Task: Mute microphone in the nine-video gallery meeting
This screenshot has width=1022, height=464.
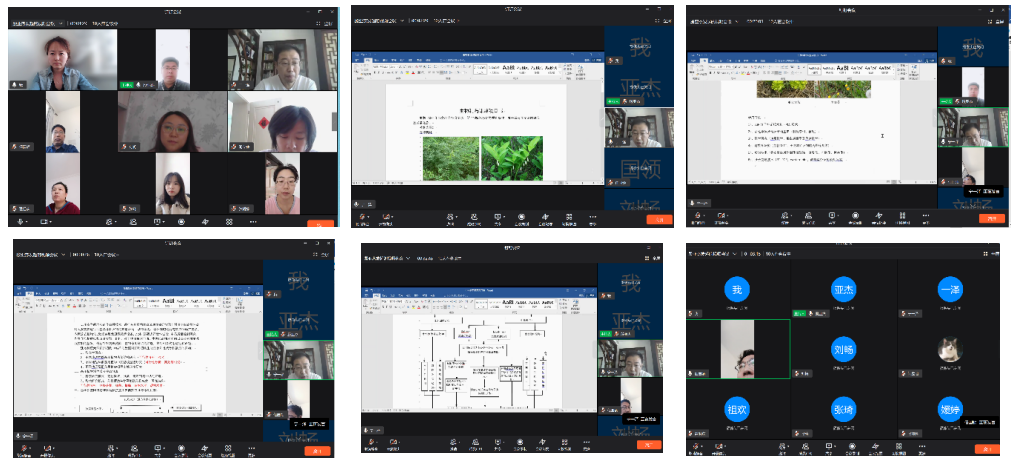Action: pos(20,221)
